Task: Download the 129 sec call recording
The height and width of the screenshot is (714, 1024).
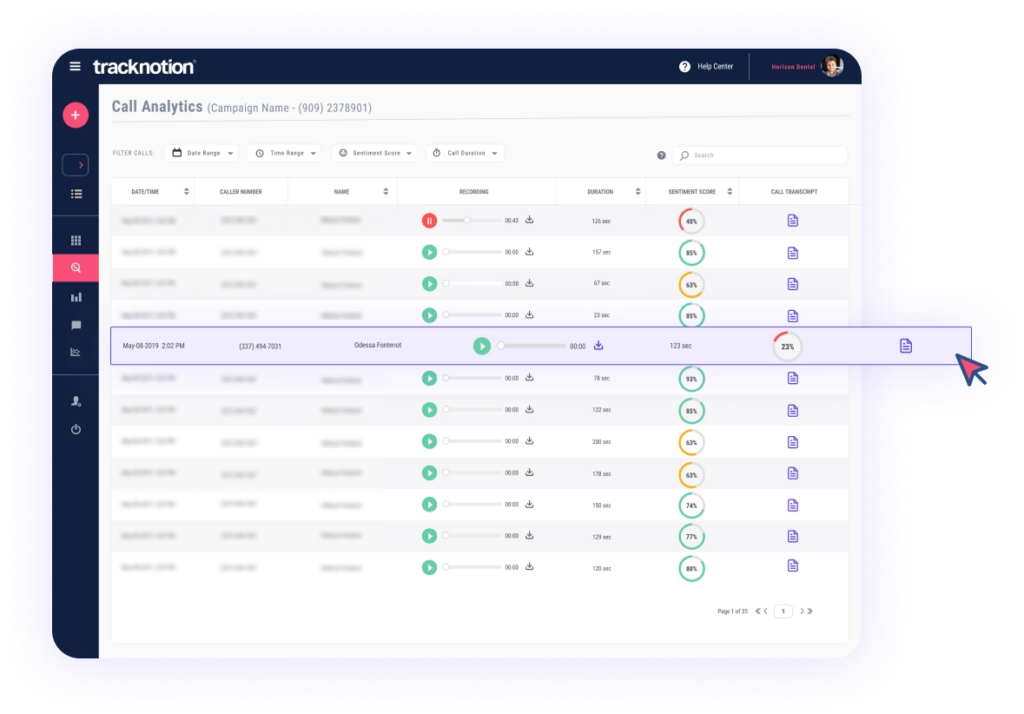Action: click(530, 535)
